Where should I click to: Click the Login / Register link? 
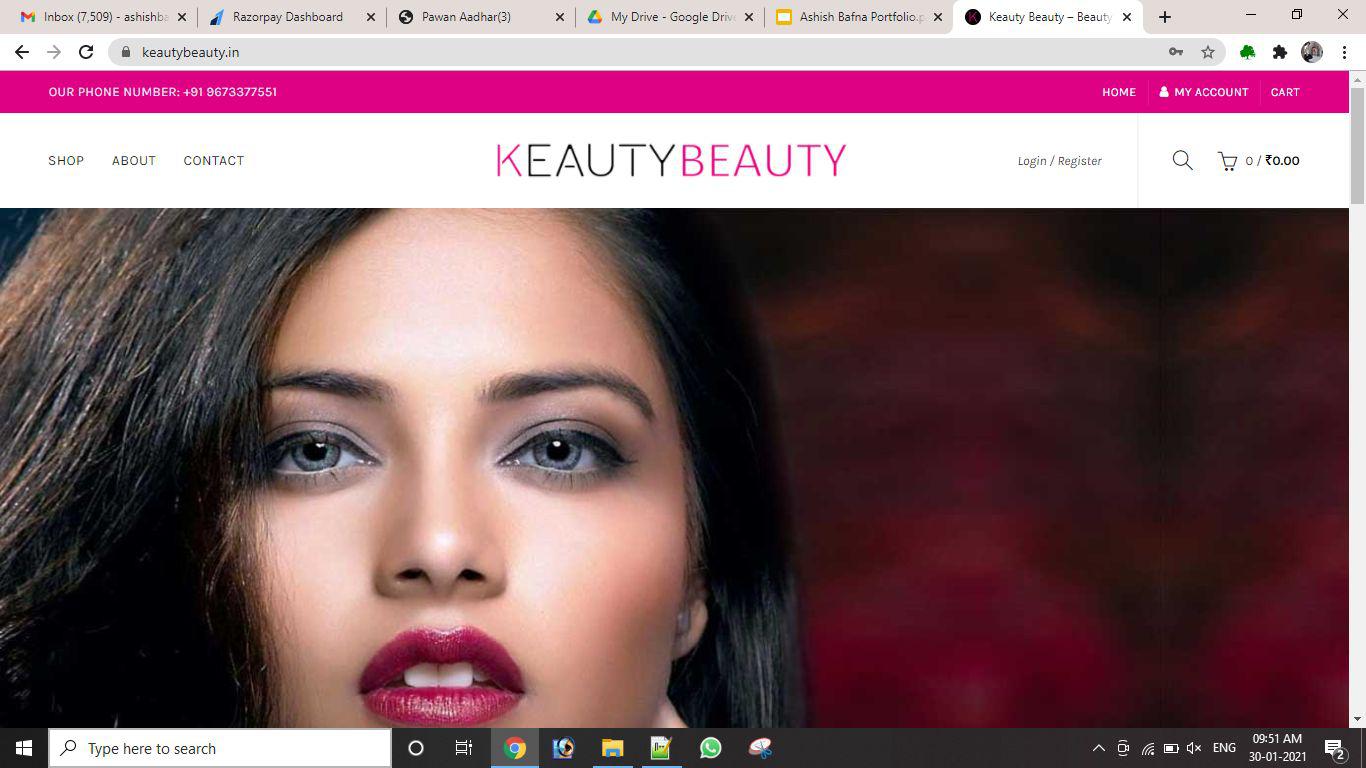1059,161
